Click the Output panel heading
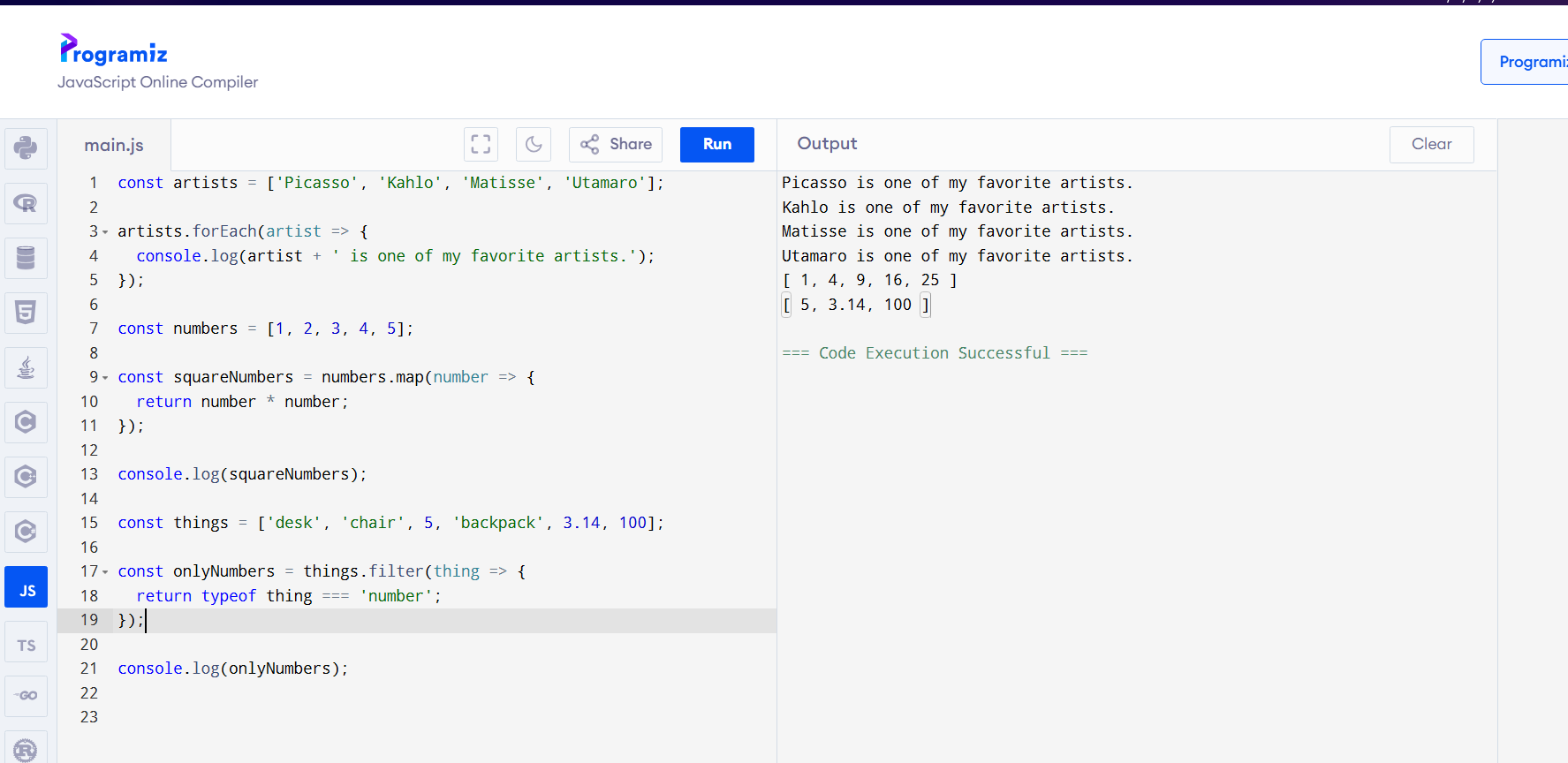The width and height of the screenshot is (1568, 763). tap(827, 144)
